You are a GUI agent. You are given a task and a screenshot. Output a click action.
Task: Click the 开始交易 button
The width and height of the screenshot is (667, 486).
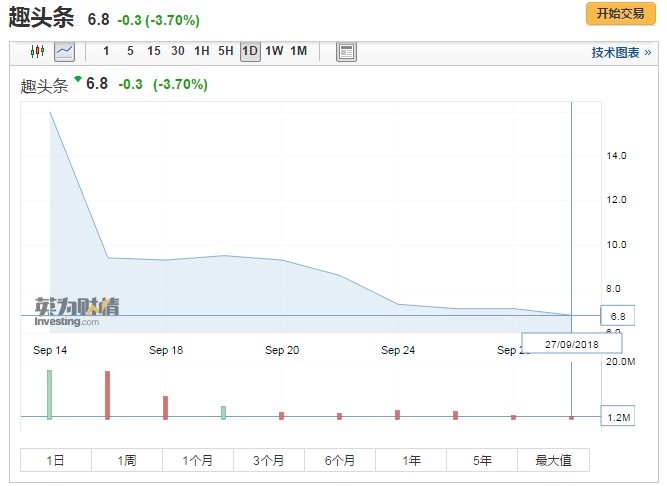coord(621,14)
